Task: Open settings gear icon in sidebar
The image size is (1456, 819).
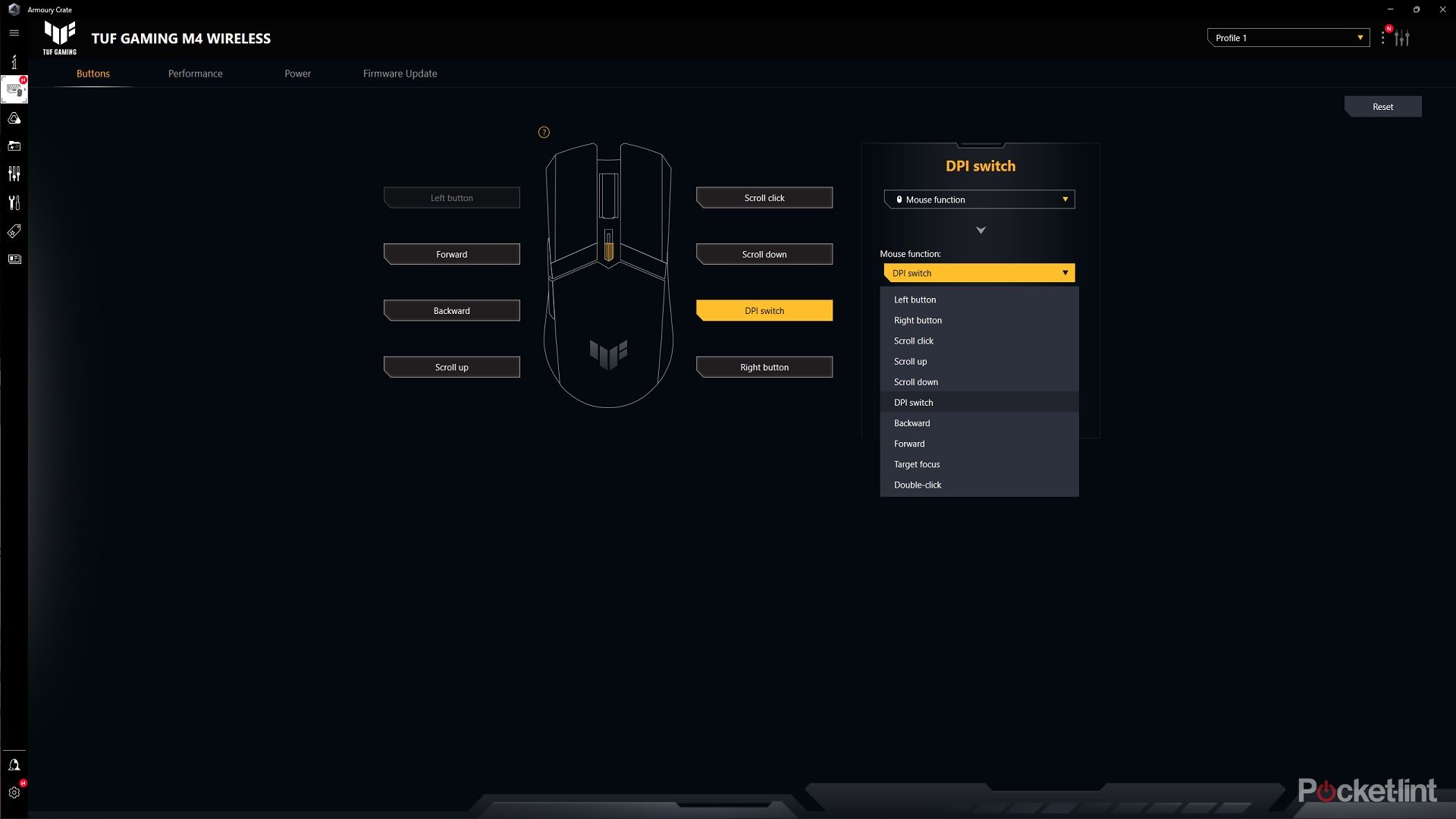Action: click(14, 792)
